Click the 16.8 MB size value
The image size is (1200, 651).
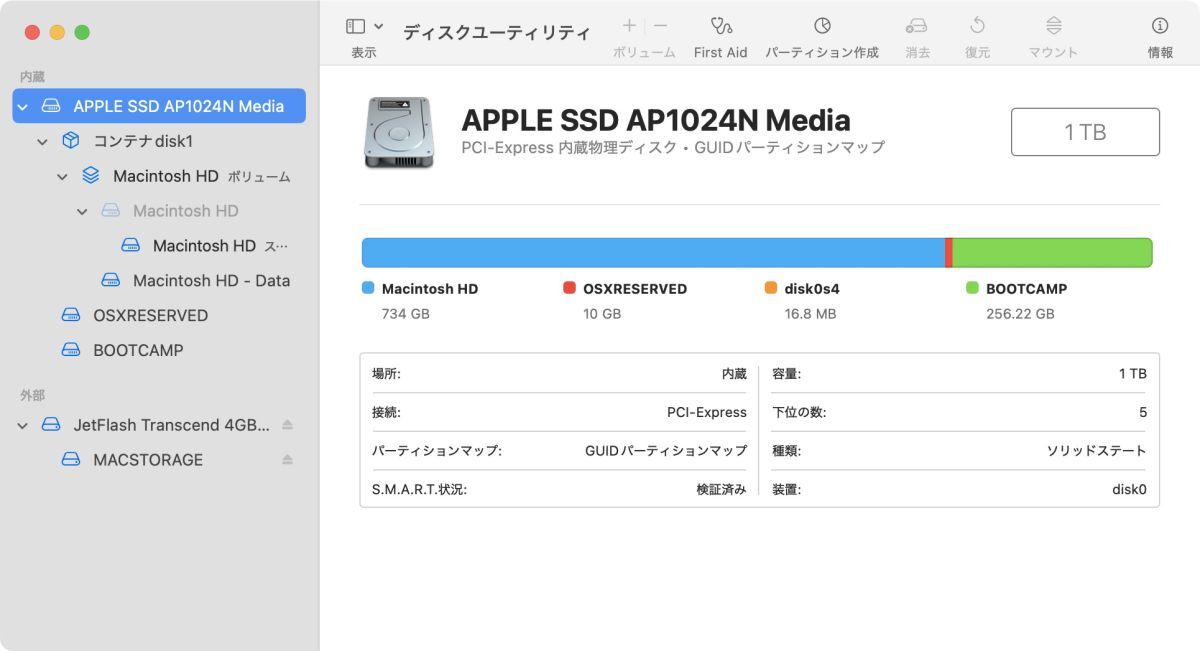click(810, 314)
